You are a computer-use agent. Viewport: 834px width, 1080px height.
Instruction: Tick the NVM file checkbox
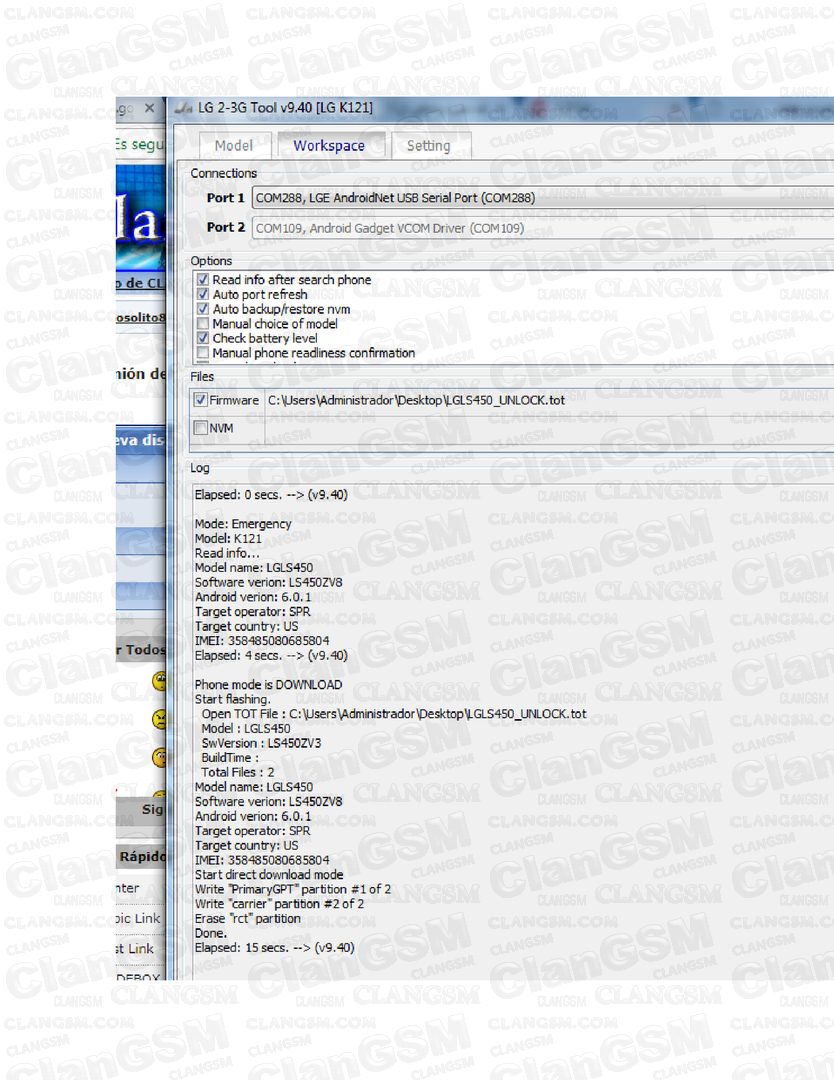(200, 428)
